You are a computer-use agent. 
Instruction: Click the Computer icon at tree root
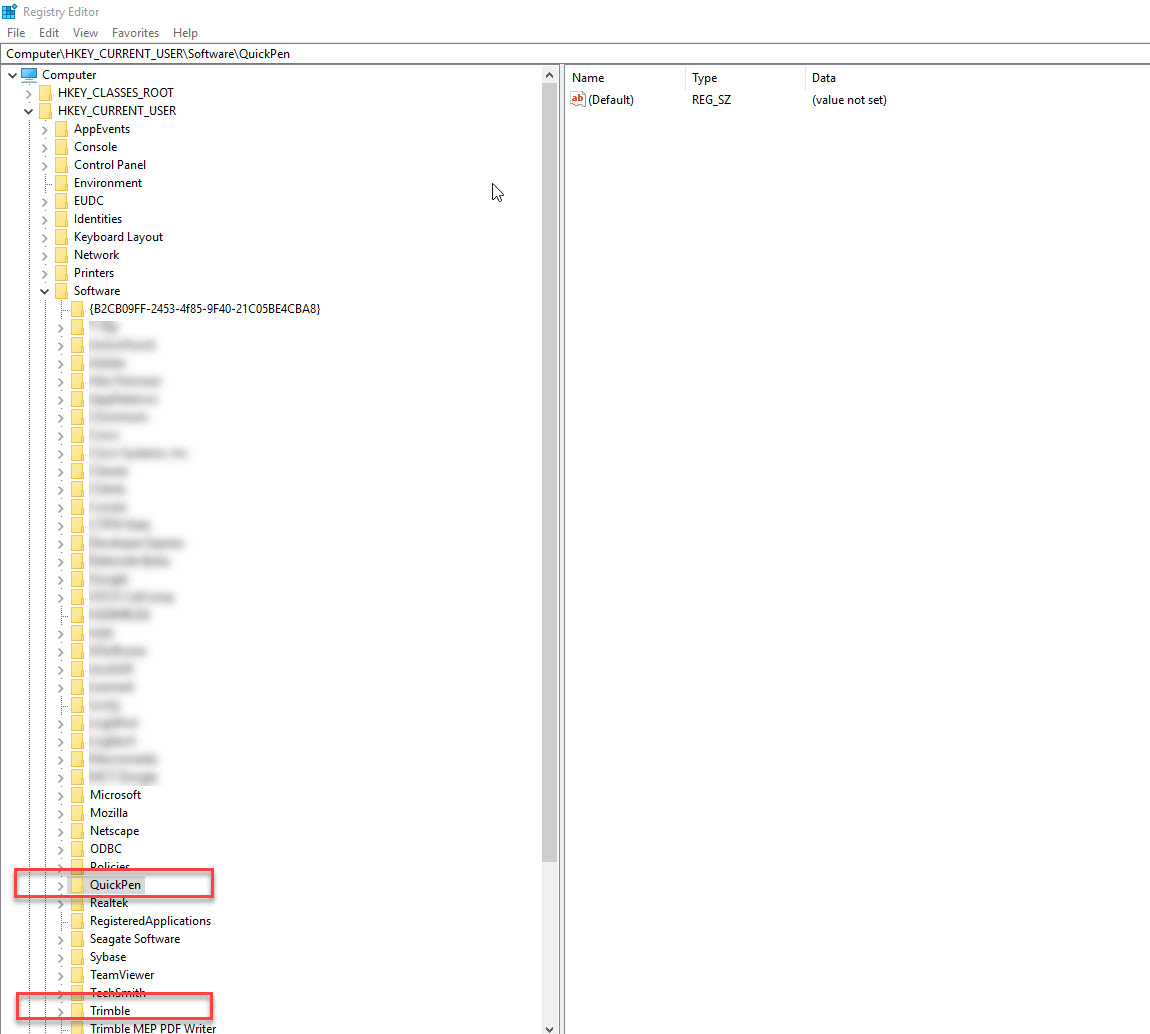point(29,75)
